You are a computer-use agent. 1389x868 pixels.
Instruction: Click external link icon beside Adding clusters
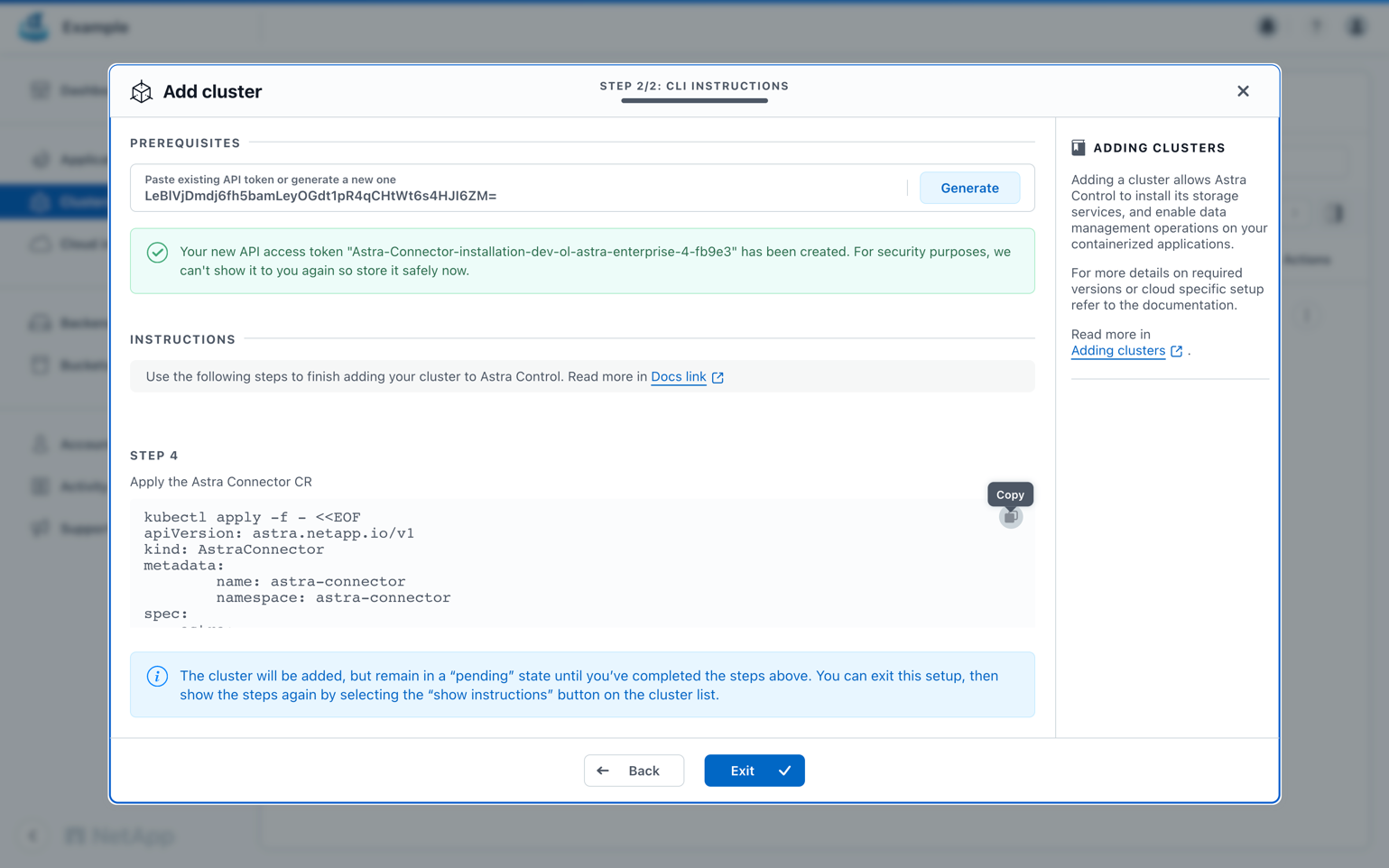[1176, 351]
